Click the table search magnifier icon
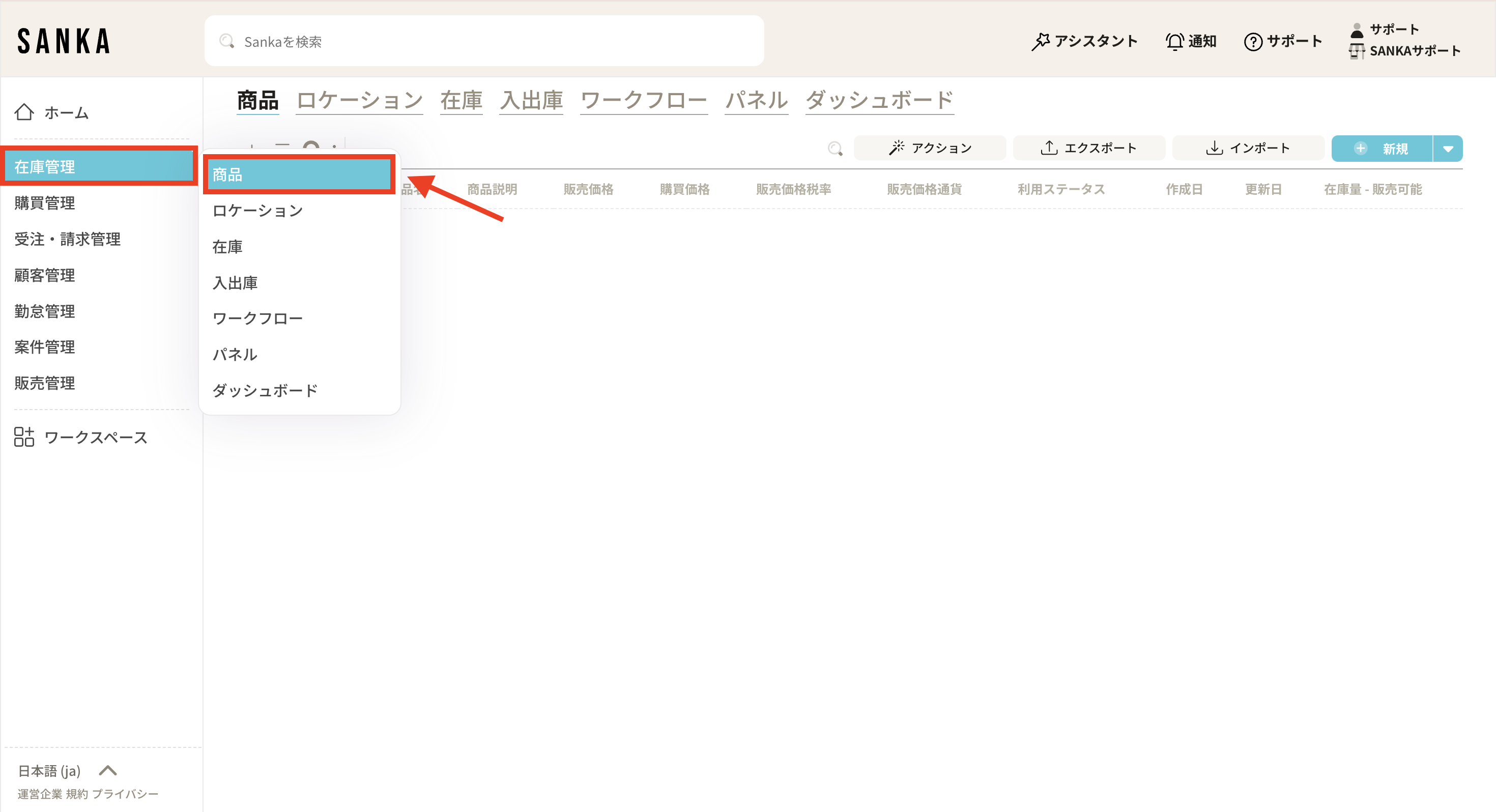This screenshot has width=1496, height=812. (835, 149)
